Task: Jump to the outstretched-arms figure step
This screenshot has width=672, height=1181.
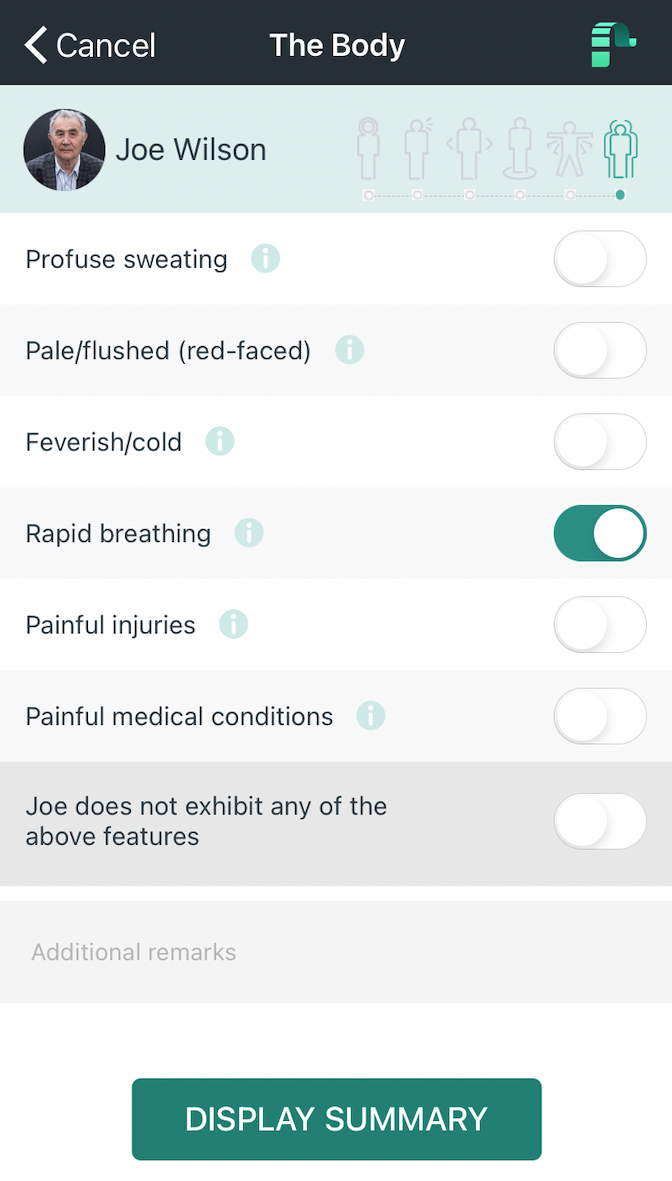Action: click(570, 149)
